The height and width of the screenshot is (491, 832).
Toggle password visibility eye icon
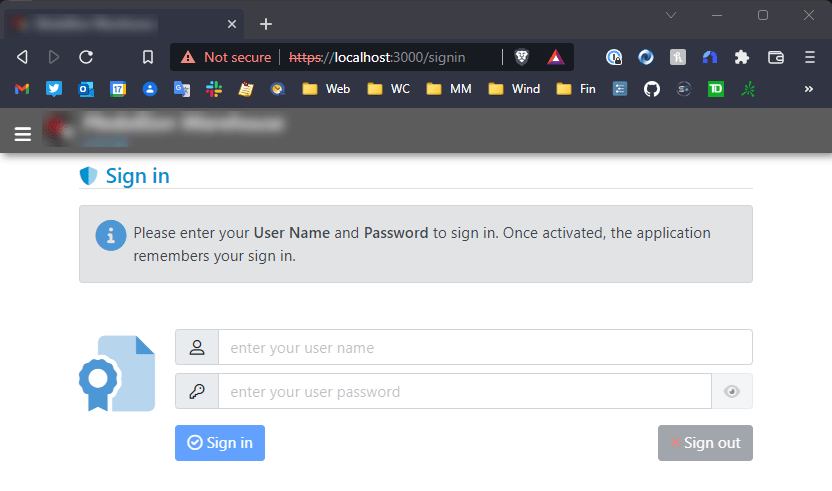[x=732, y=392]
